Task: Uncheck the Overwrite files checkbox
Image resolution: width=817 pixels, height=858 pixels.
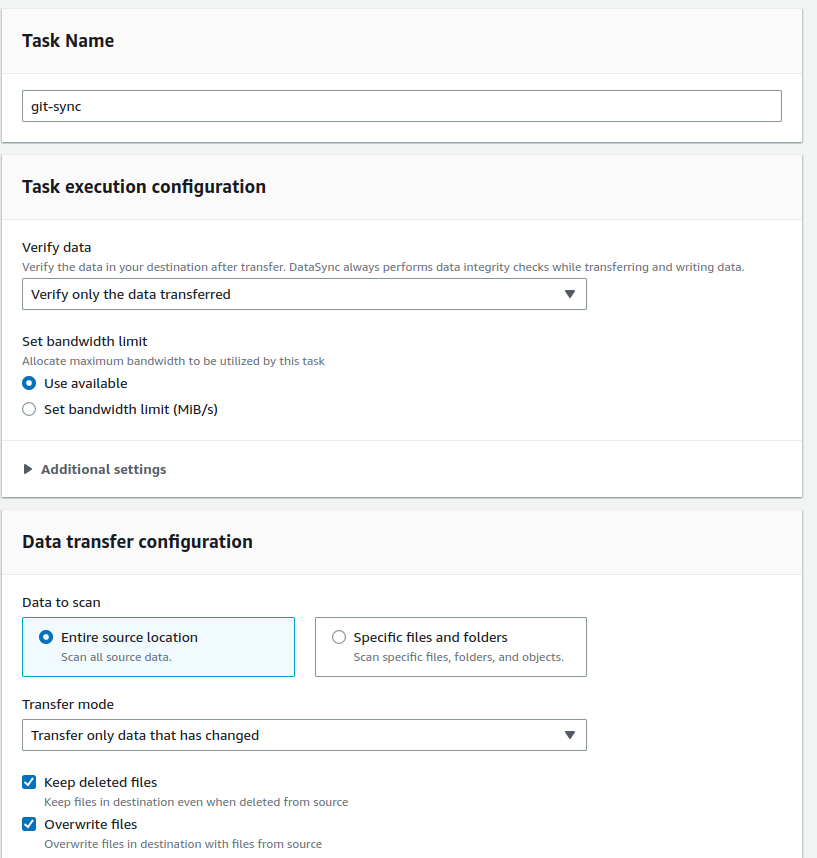Action: point(29,824)
